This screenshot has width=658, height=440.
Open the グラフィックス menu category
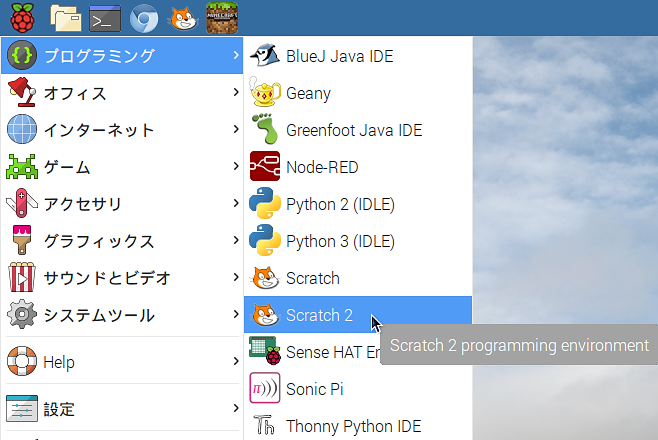122,240
